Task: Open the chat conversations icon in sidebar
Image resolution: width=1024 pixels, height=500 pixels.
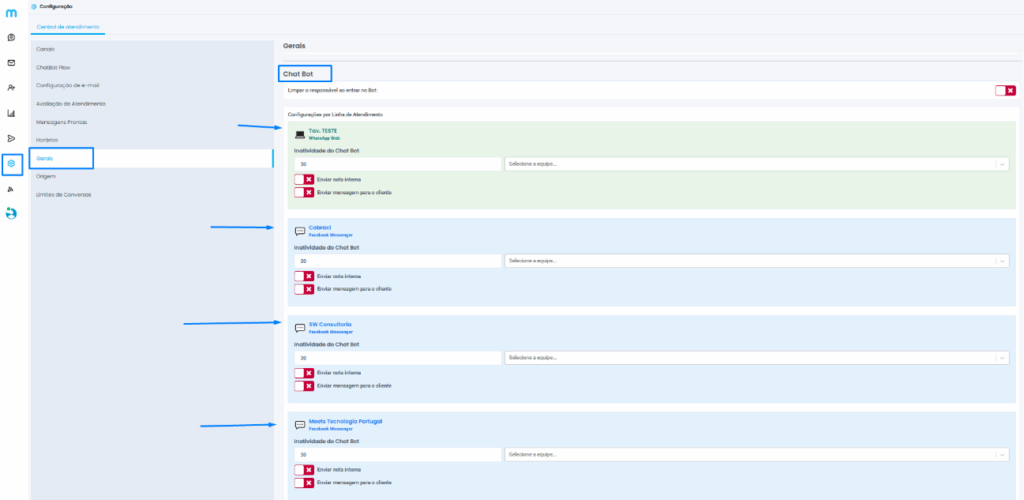Action: pos(11,38)
